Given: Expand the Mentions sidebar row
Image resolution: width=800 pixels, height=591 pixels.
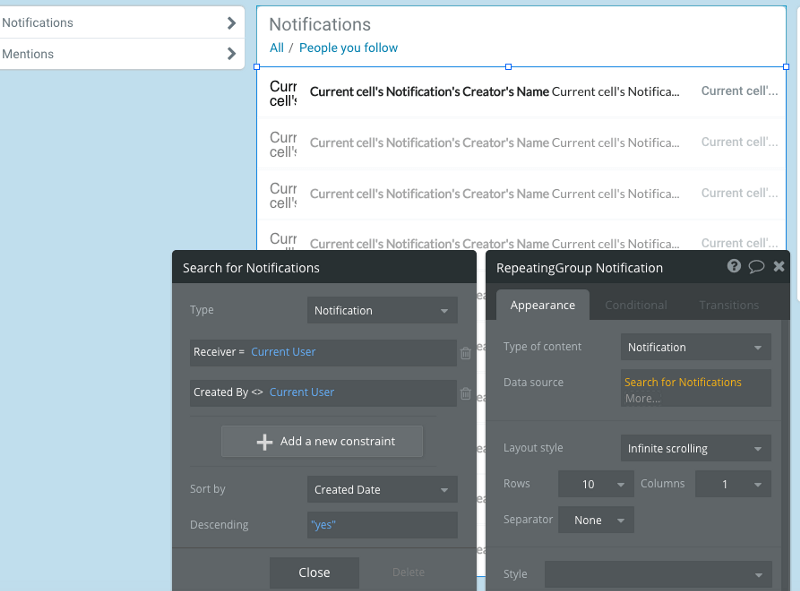Looking at the screenshot, I should [x=232, y=53].
